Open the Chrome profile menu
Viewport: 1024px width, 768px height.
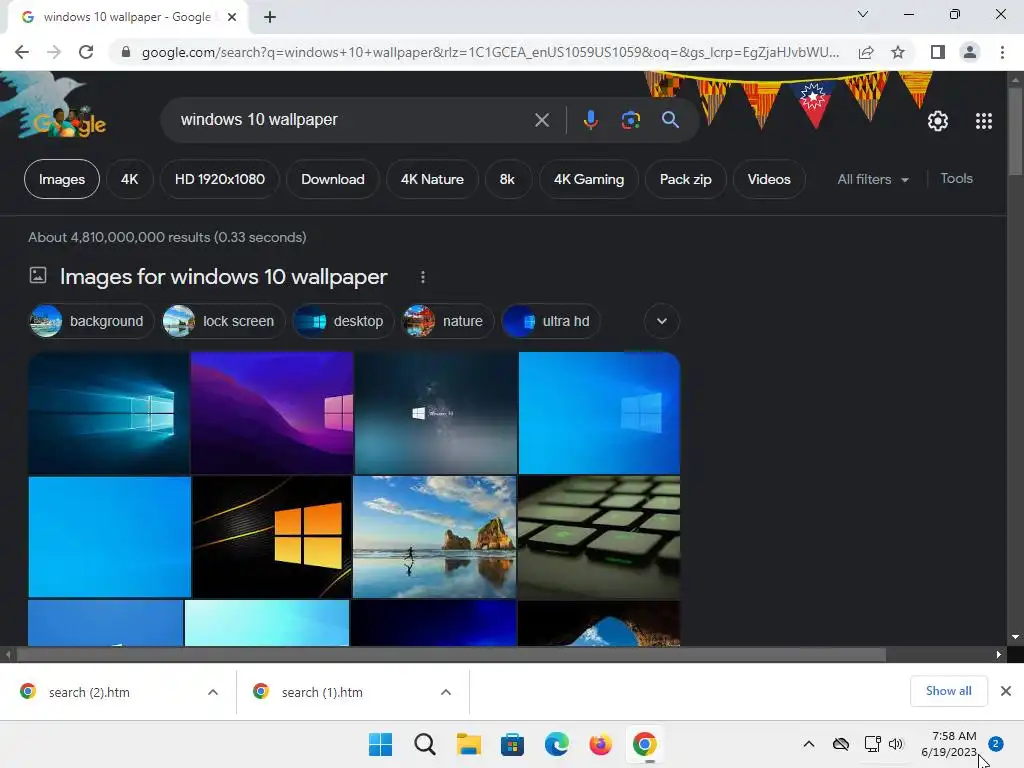[970, 52]
